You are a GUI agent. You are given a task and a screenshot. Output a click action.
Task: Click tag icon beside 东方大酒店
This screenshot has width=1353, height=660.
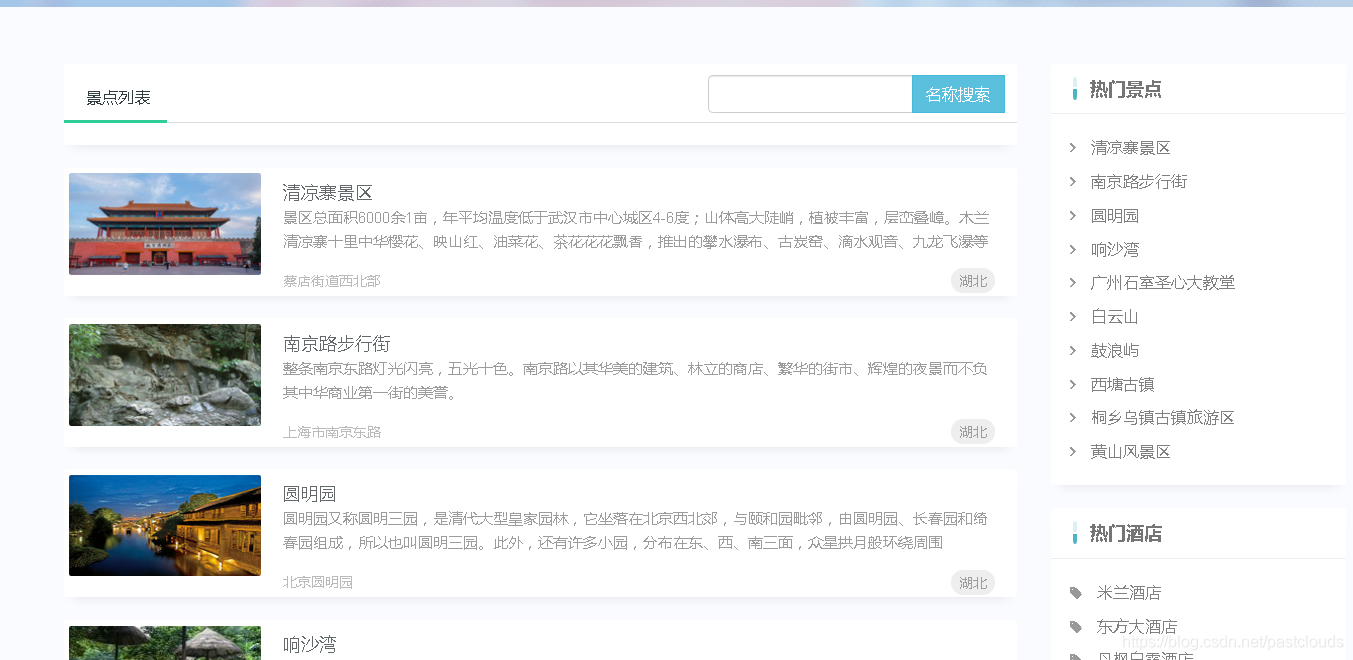[x=1076, y=627]
